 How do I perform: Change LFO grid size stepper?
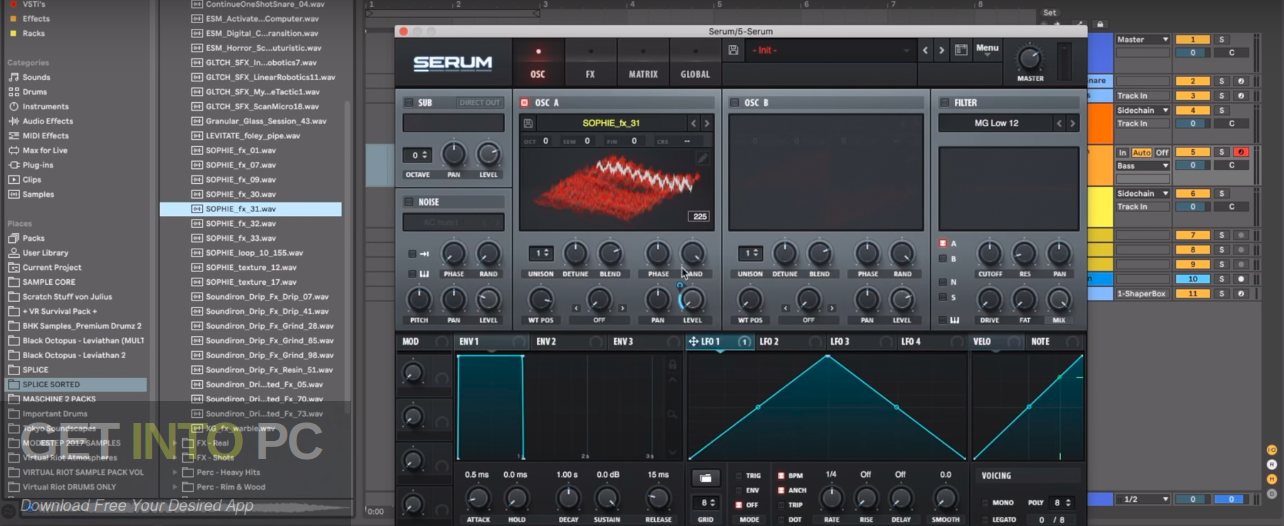coord(706,503)
